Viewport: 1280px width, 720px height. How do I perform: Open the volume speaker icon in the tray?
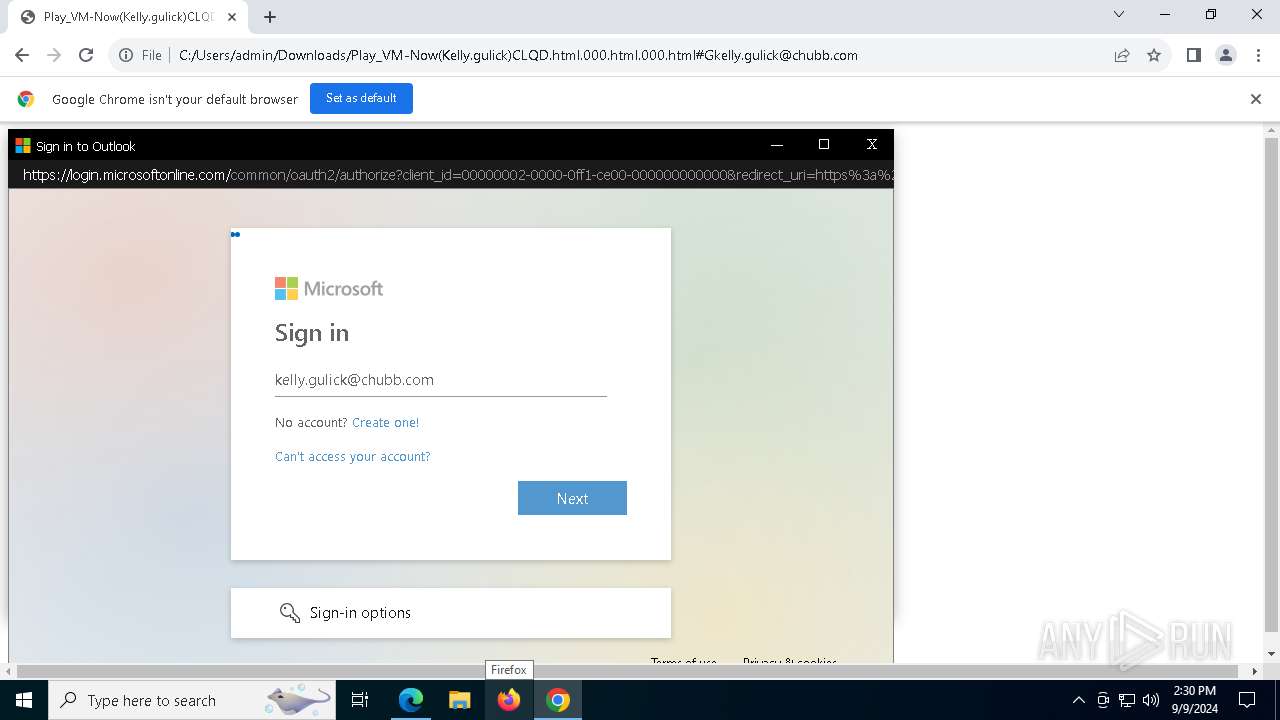pyautogui.click(x=1151, y=700)
